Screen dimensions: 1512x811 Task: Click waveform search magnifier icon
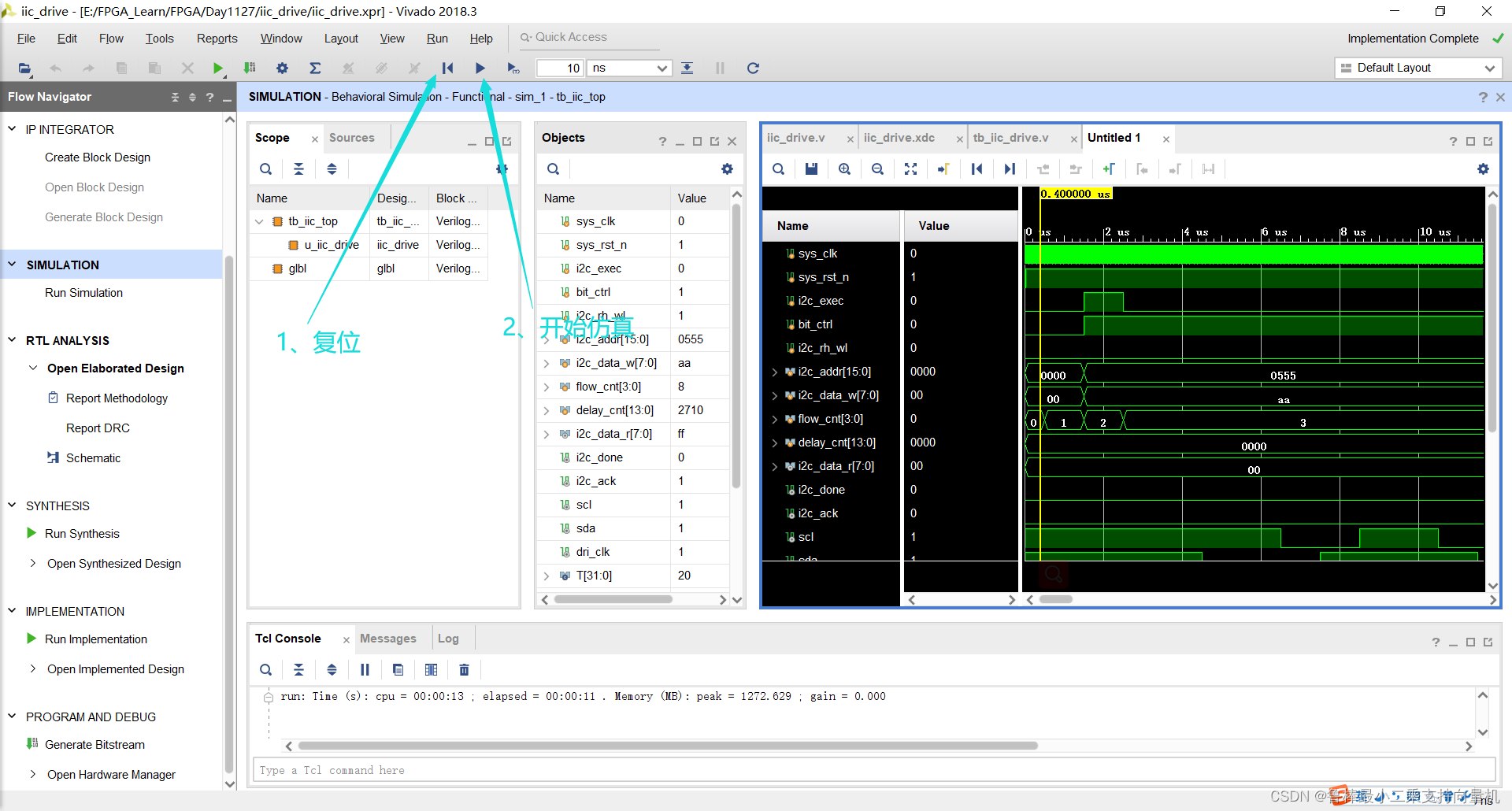point(778,169)
